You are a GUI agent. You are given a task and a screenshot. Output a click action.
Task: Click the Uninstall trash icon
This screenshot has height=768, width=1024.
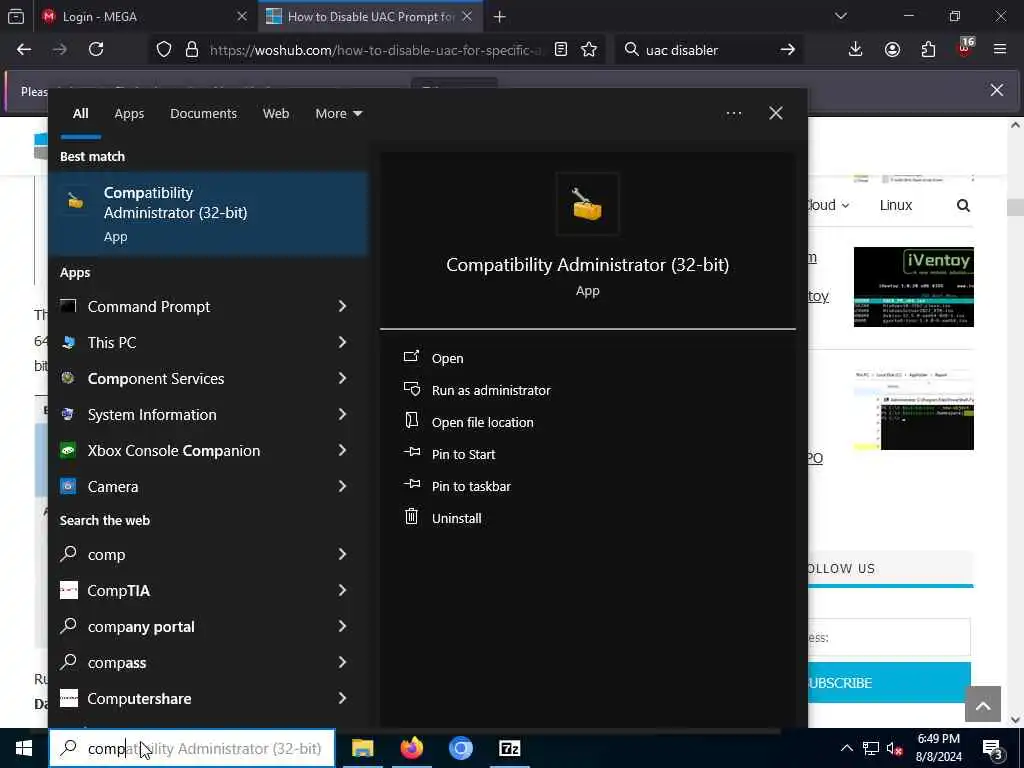(411, 517)
